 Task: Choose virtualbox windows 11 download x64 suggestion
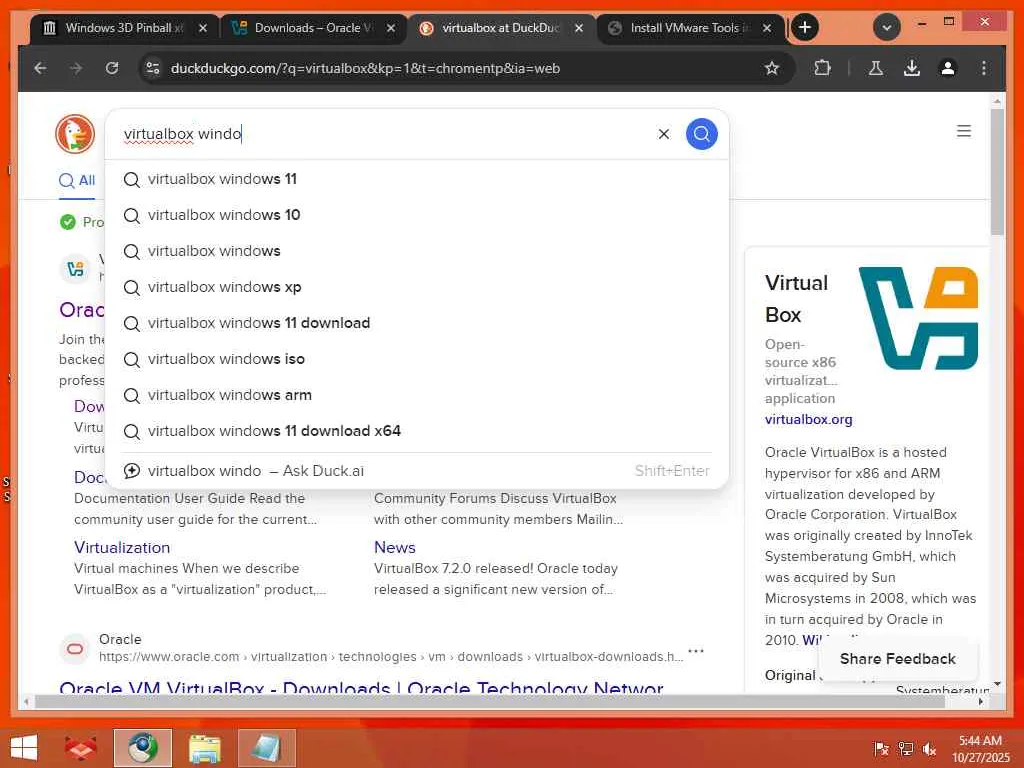[417, 431]
